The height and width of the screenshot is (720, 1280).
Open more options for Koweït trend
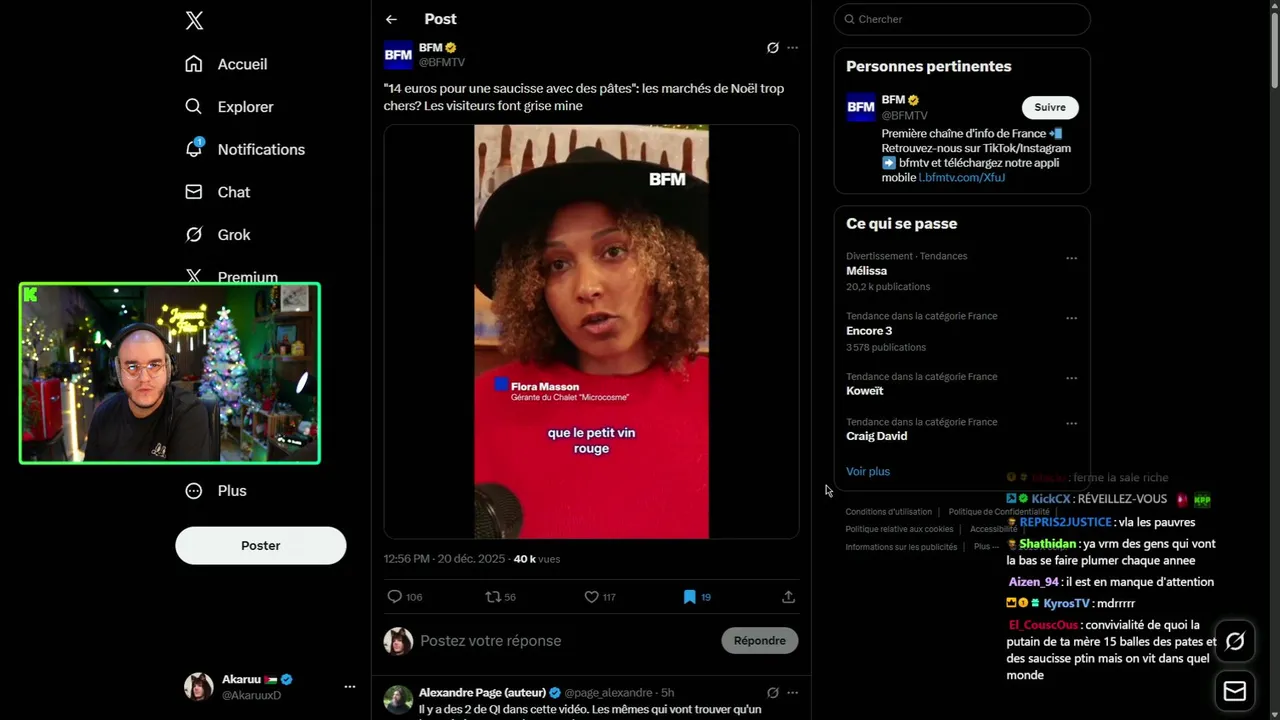point(1071,379)
